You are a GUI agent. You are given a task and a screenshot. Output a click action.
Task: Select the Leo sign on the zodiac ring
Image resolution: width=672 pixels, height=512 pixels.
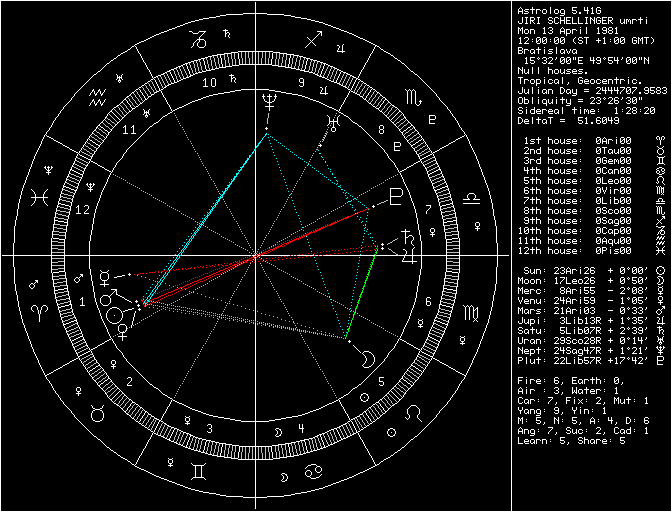coord(412,412)
